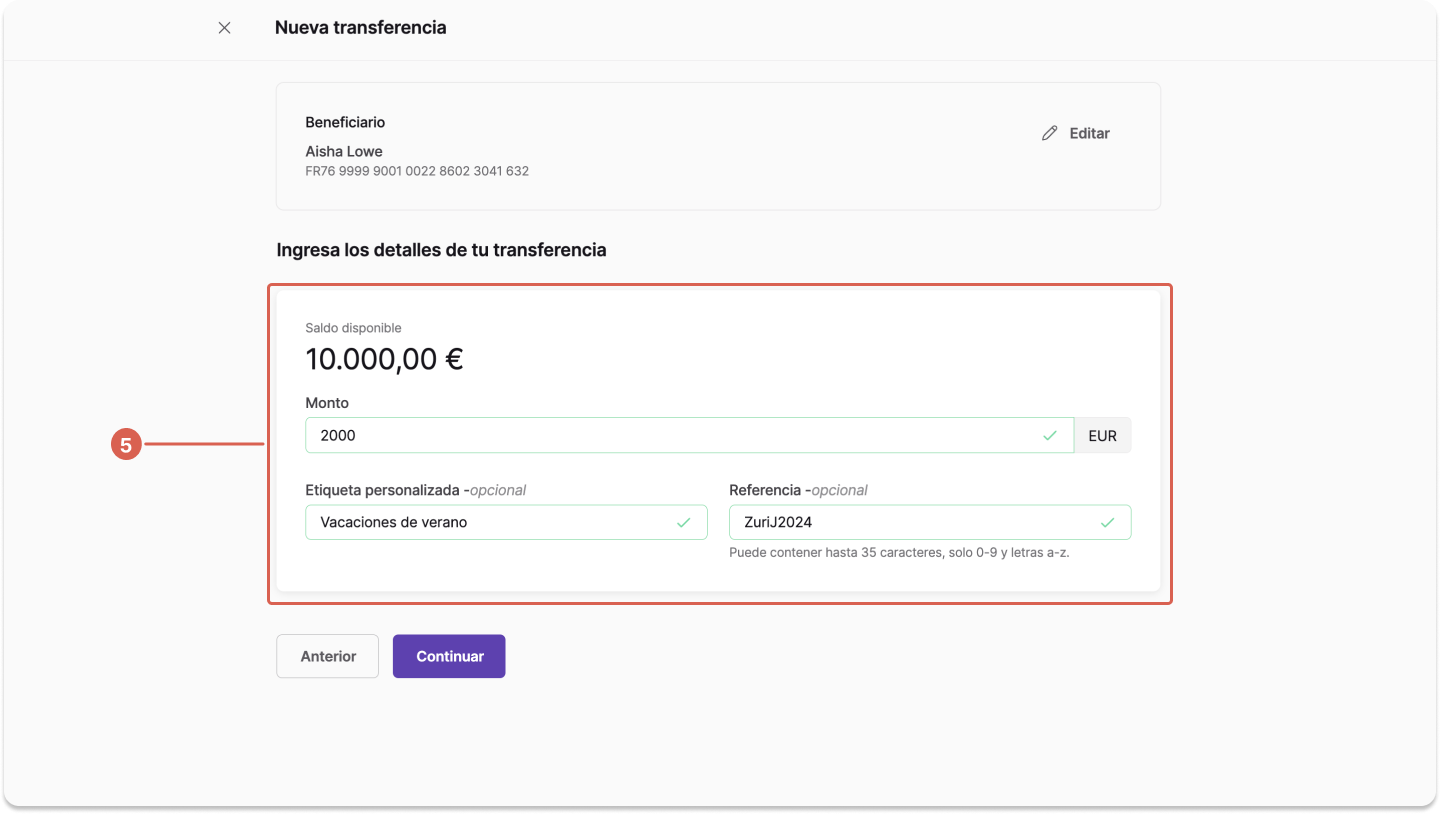Click the Ingresa los detalles de tu transferencia heading
The image size is (1440, 814).
[441, 250]
